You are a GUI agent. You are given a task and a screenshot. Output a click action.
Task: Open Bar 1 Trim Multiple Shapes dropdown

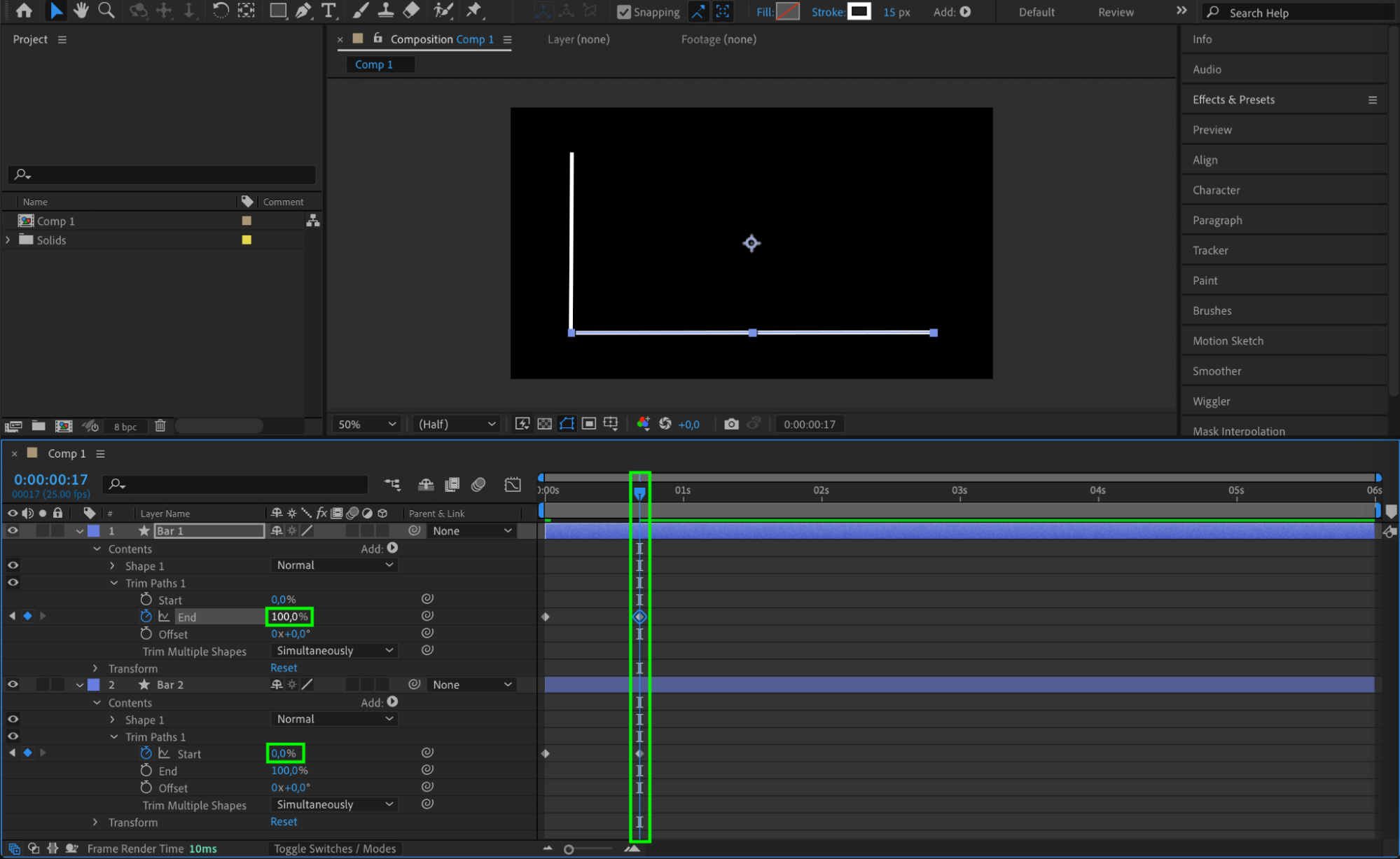[x=334, y=650]
